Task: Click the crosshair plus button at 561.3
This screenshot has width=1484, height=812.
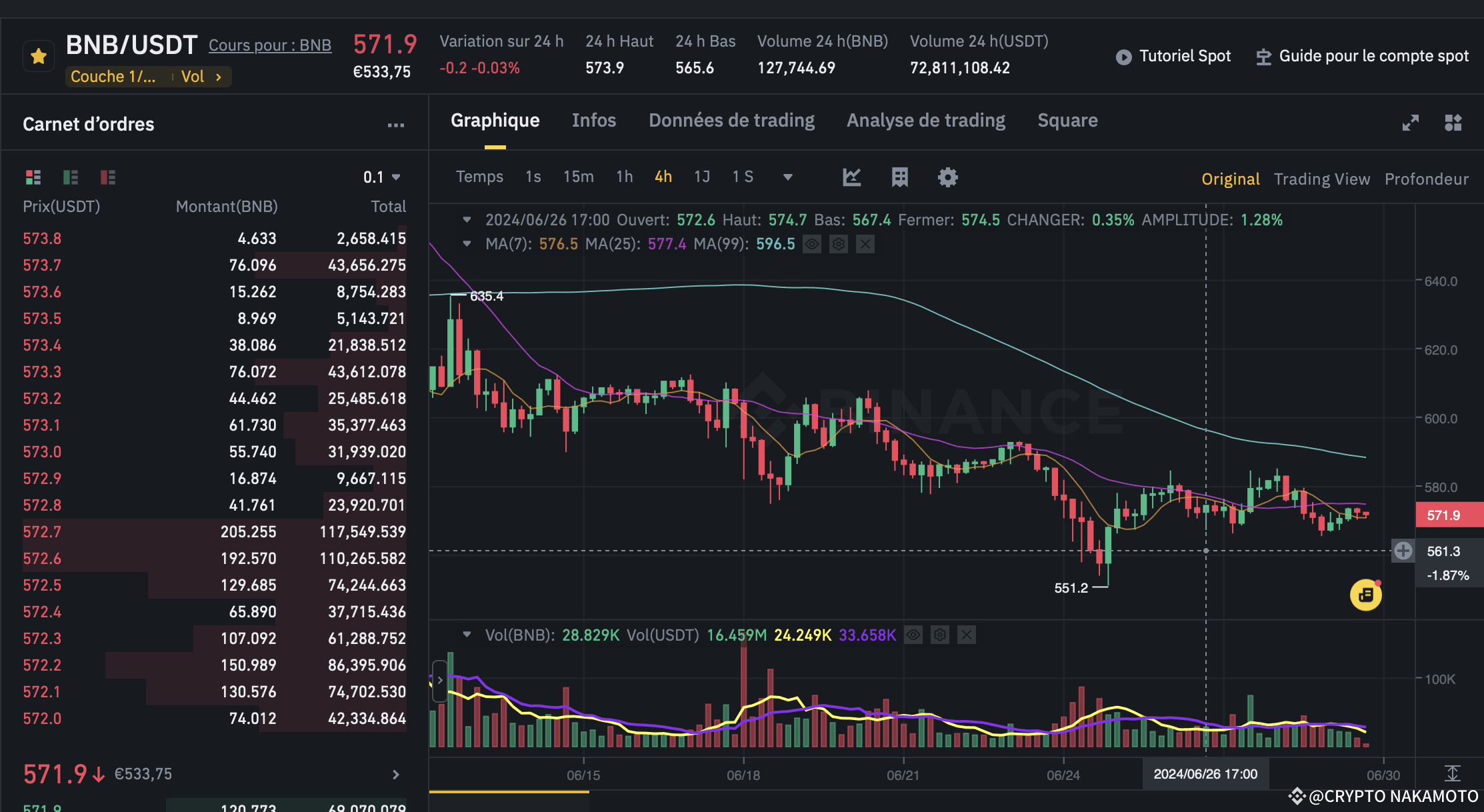Action: point(1403,551)
